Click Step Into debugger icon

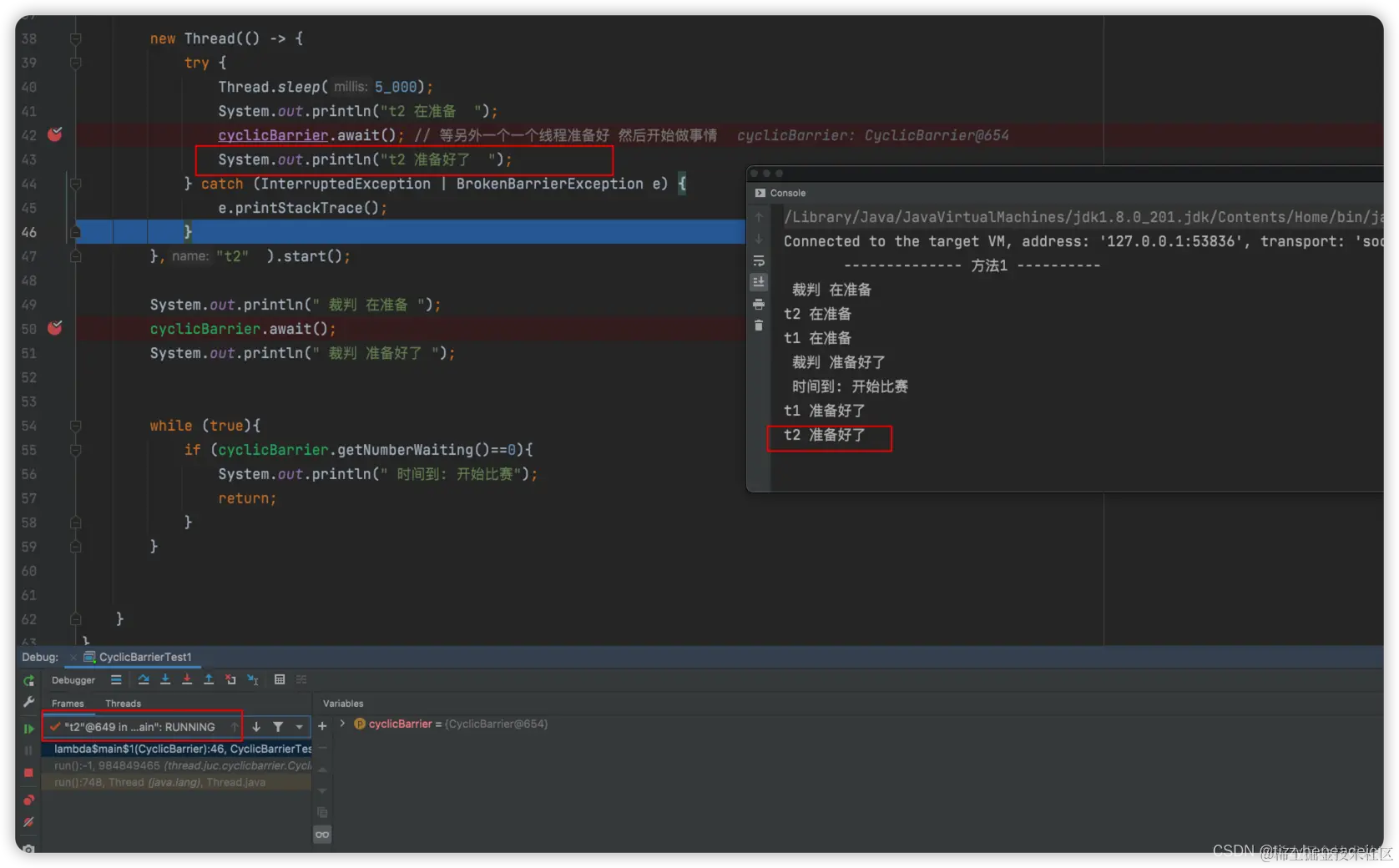coord(165,679)
